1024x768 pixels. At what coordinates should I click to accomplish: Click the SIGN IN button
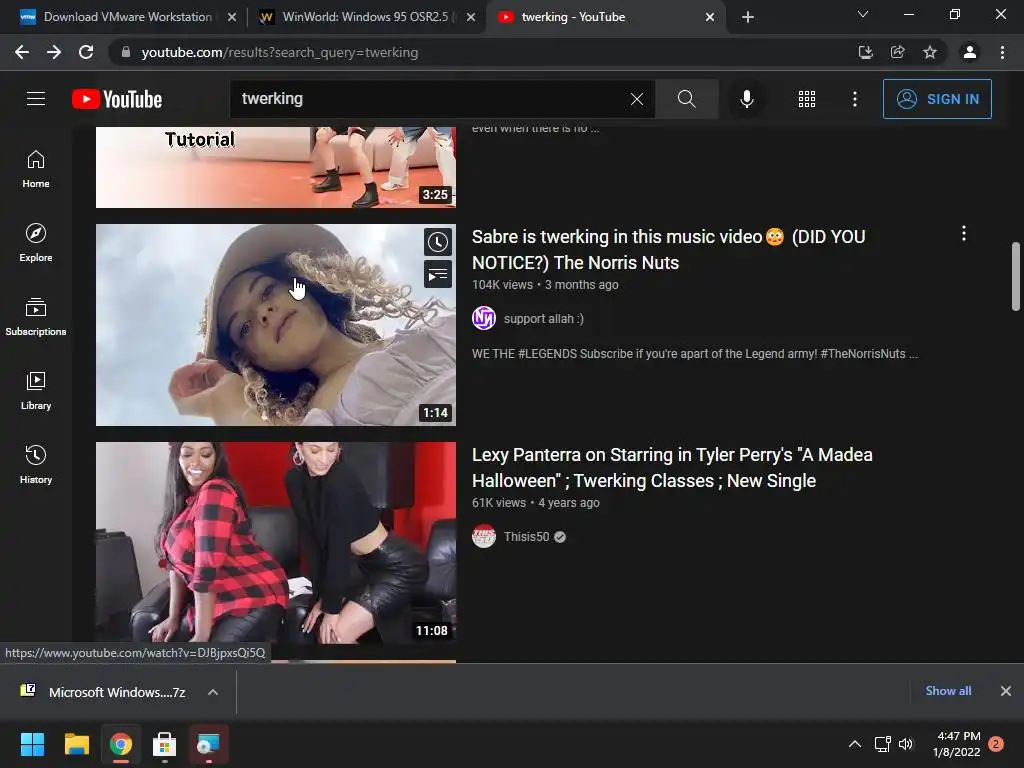click(x=937, y=99)
